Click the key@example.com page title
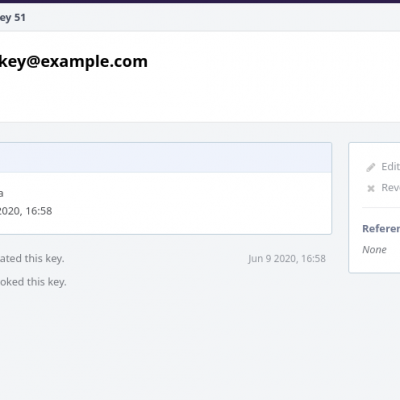The height and width of the screenshot is (400, 400). 74,61
